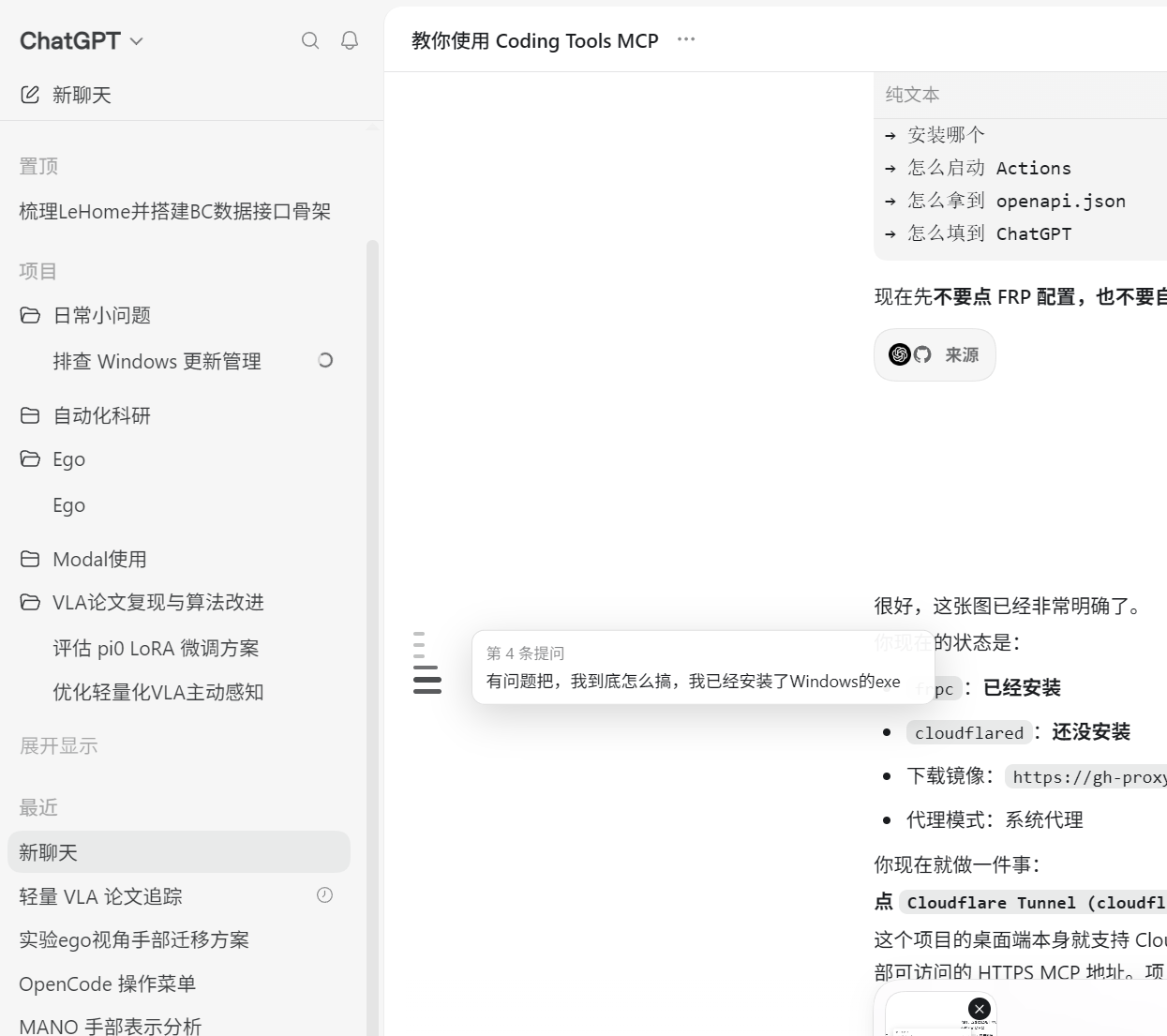1167x1036 pixels.
Task: Click the search chats icon
Action: pyautogui.click(x=310, y=40)
